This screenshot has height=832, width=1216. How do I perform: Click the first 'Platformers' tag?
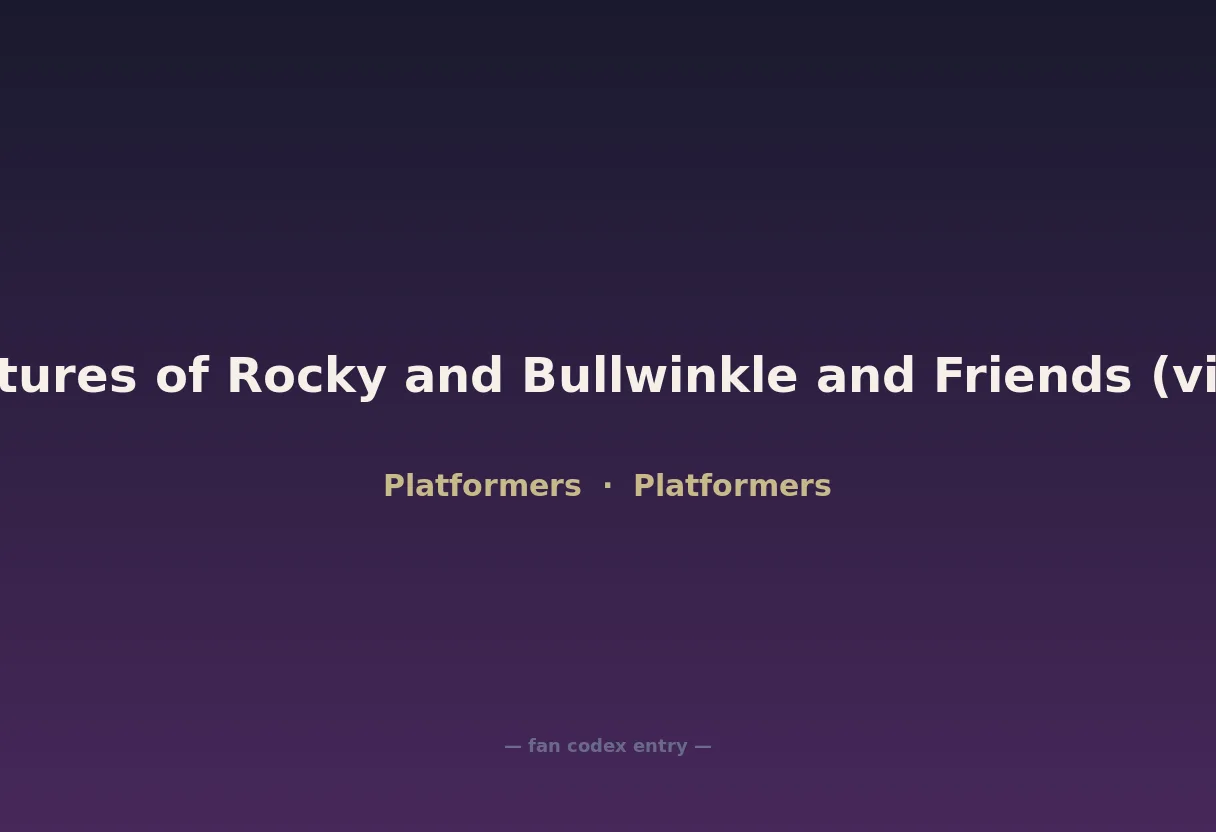pos(482,486)
